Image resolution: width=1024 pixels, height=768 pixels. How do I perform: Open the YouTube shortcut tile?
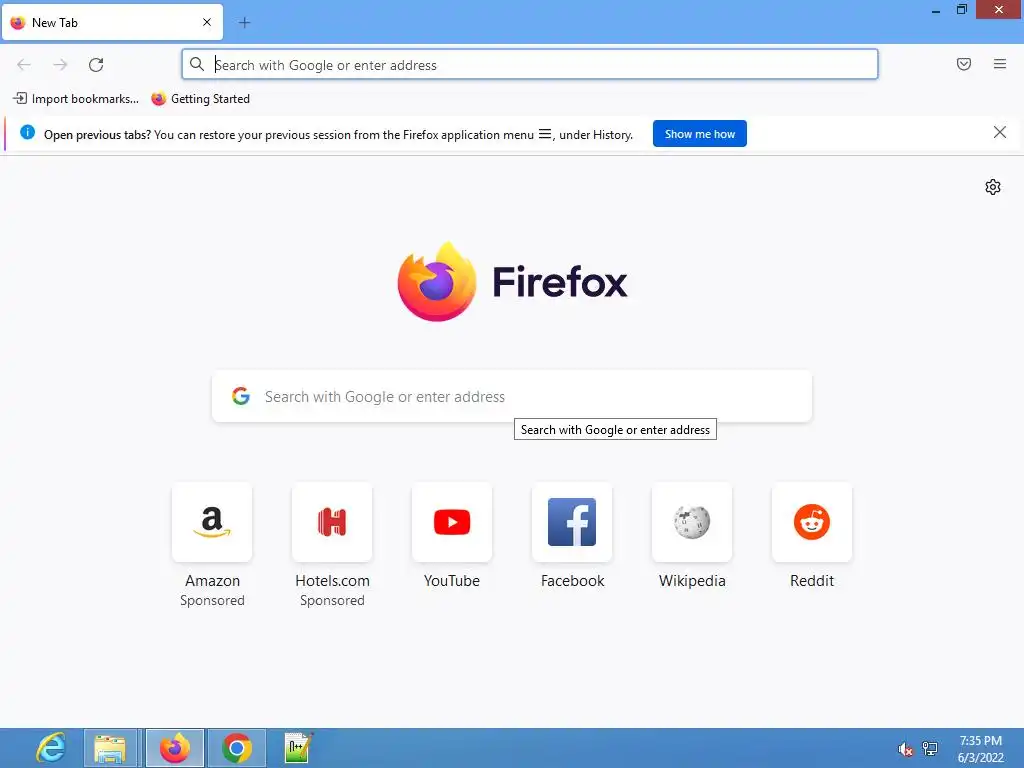pyautogui.click(x=452, y=522)
